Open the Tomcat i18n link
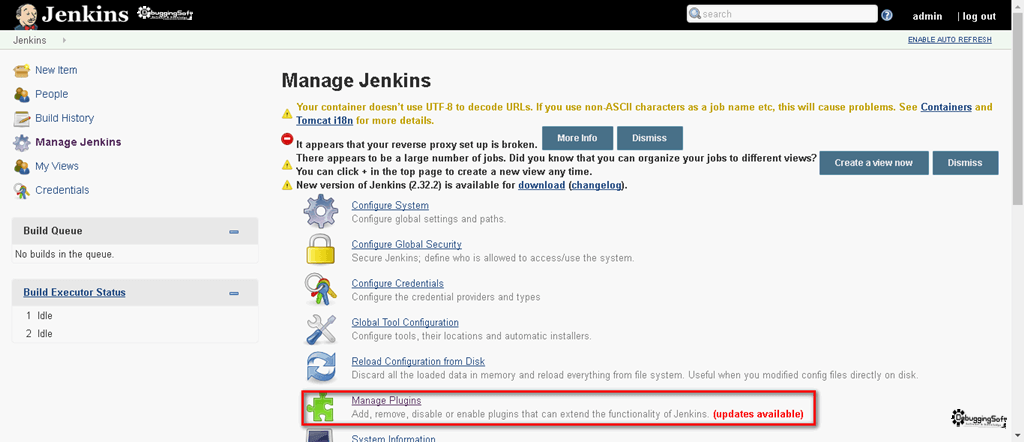Viewport: 1024px width, 442px height. pos(325,121)
